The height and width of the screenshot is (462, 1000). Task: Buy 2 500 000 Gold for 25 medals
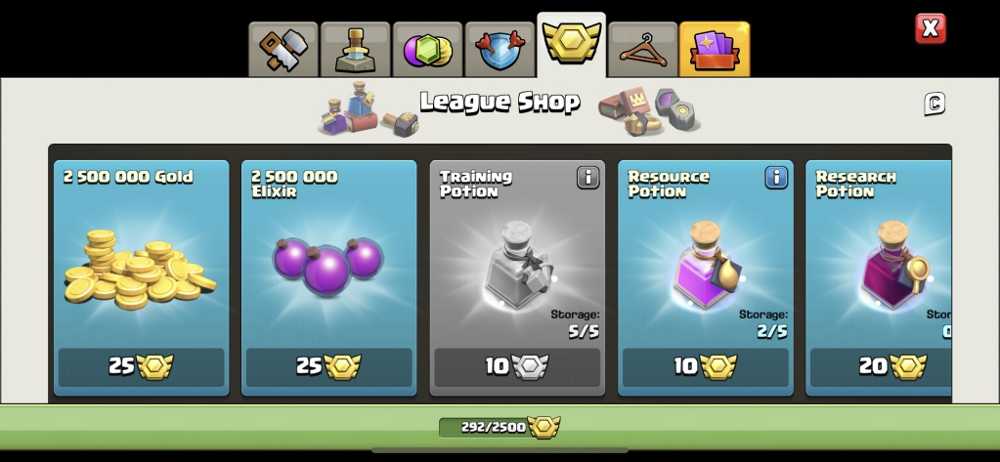click(141, 366)
